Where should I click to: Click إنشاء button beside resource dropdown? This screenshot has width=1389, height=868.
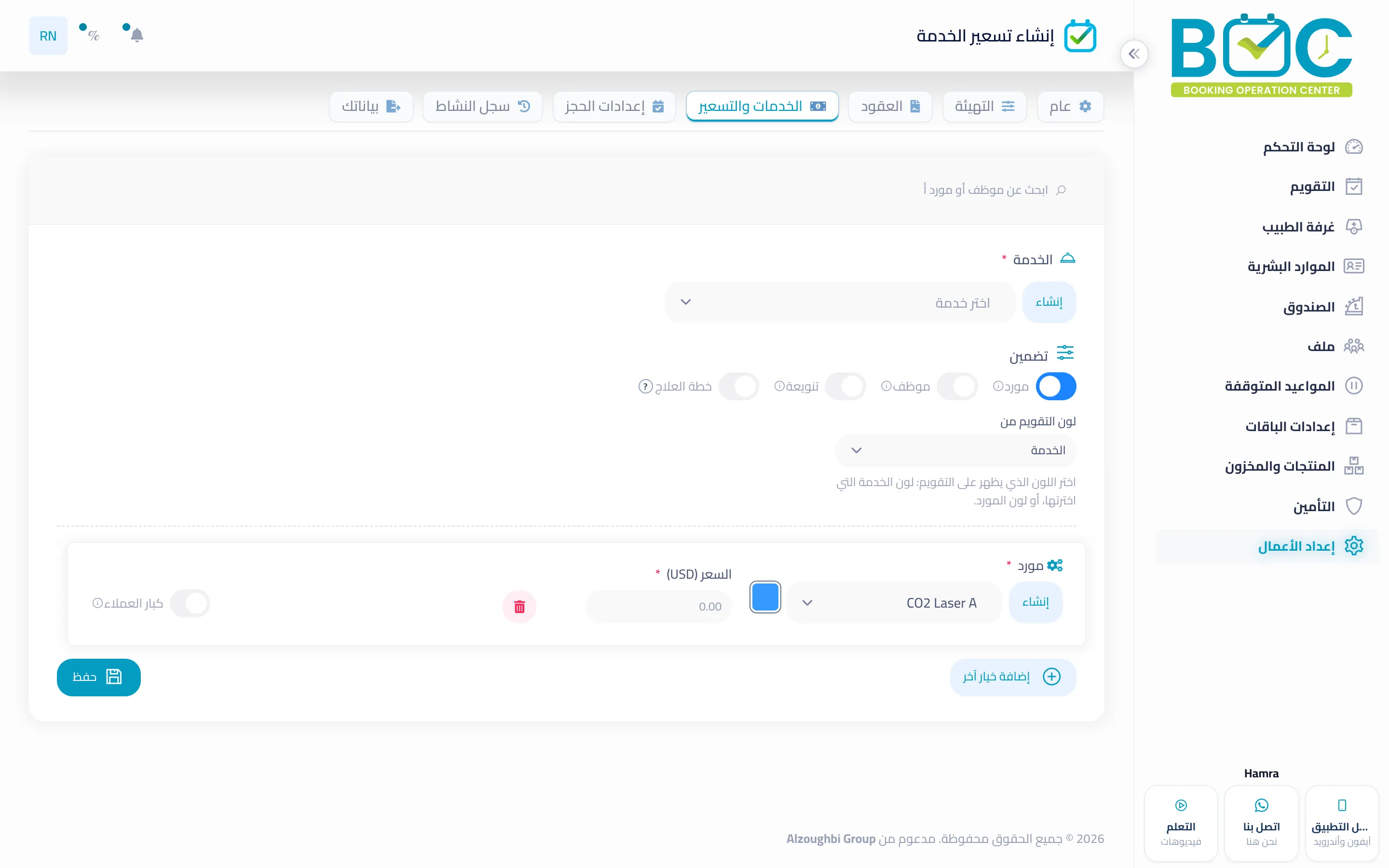point(1035,602)
